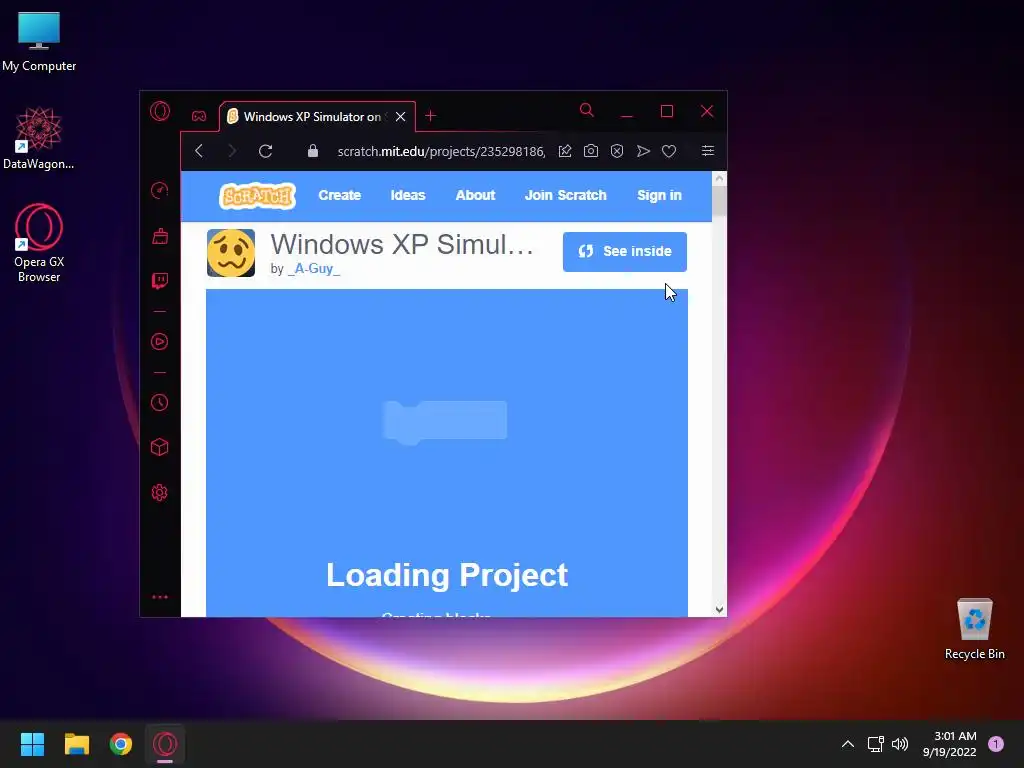
Task: Reload the Scratch page
Action: point(265,151)
